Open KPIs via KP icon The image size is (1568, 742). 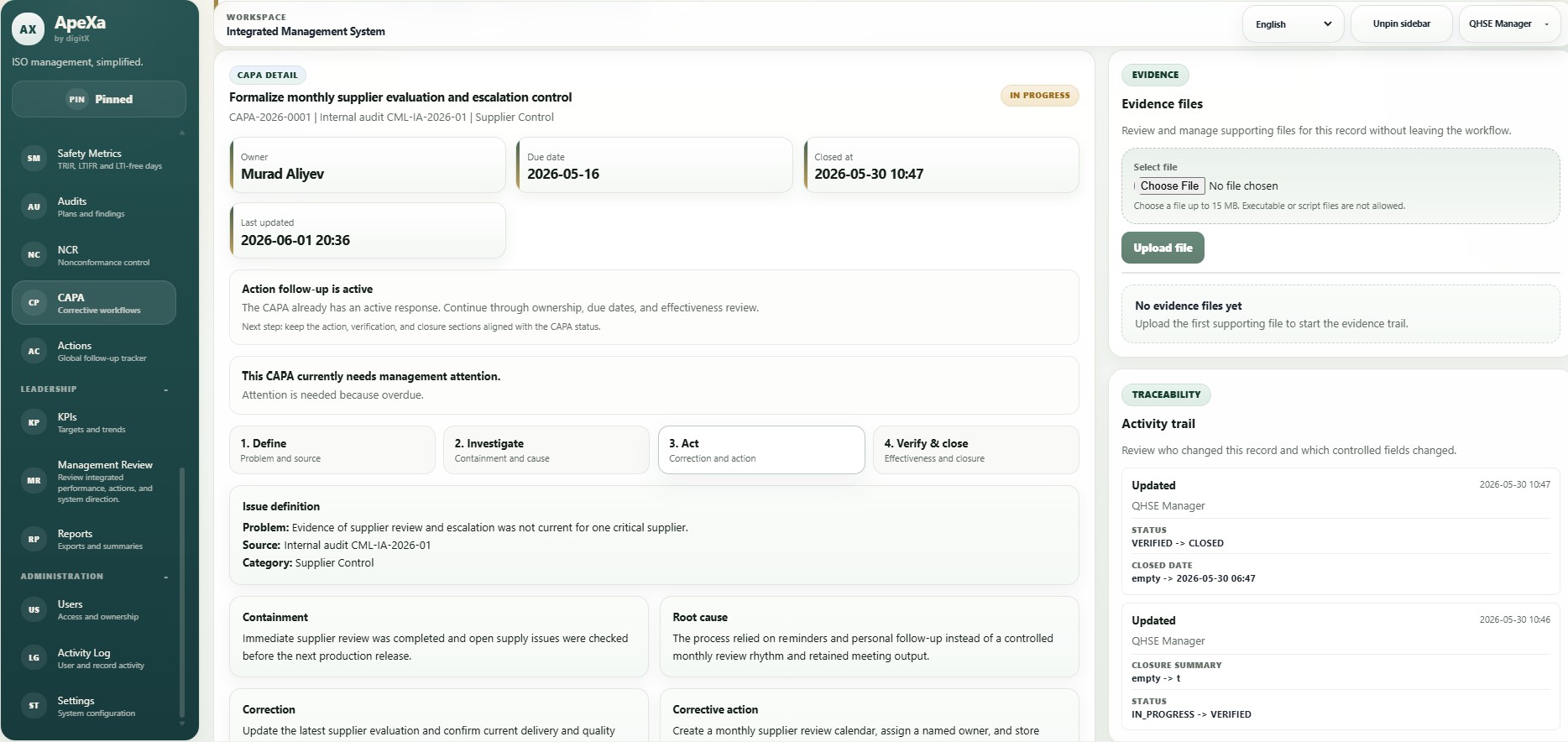click(x=34, y=422)
